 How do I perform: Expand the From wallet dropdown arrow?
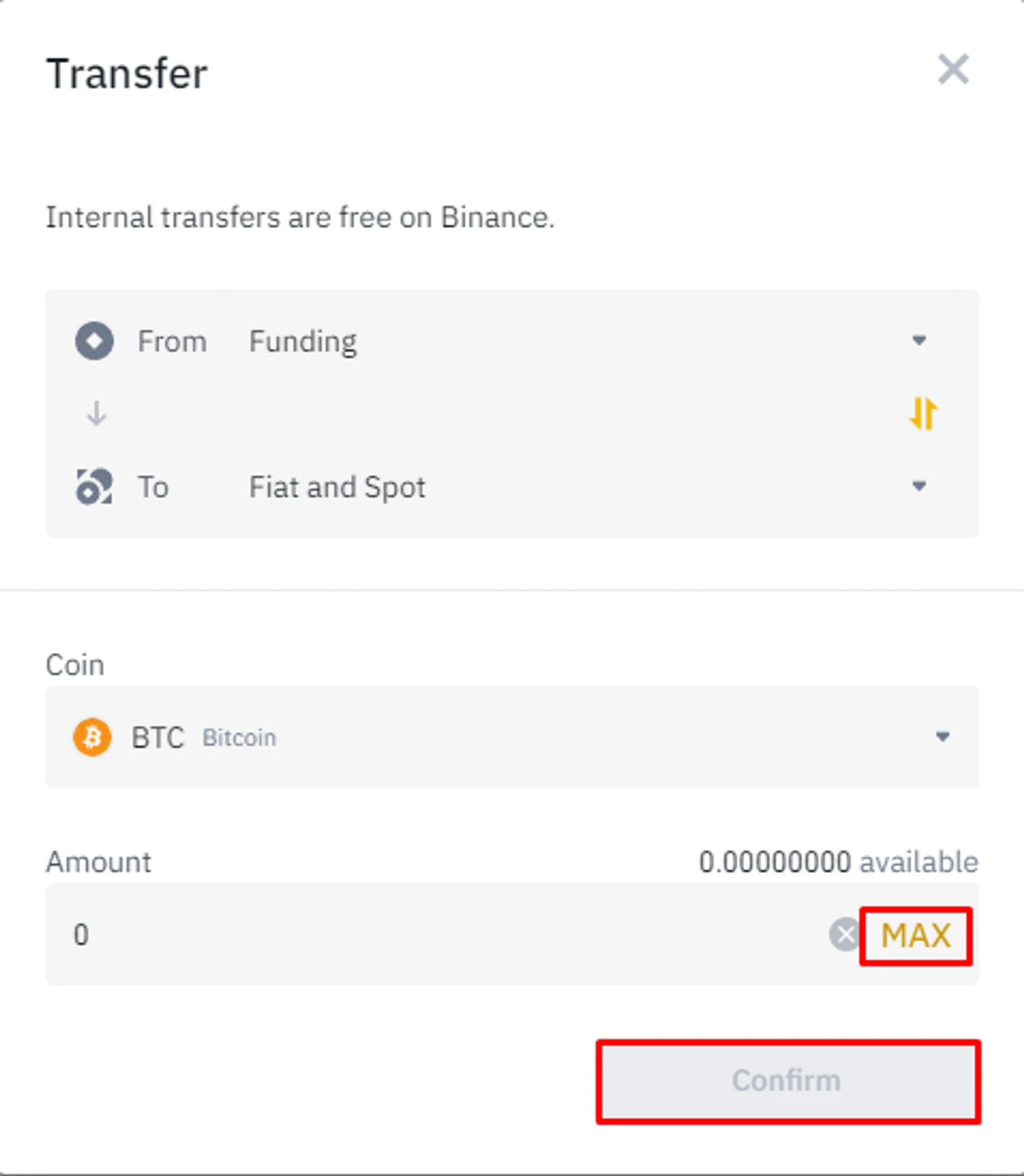pos(919,340)
